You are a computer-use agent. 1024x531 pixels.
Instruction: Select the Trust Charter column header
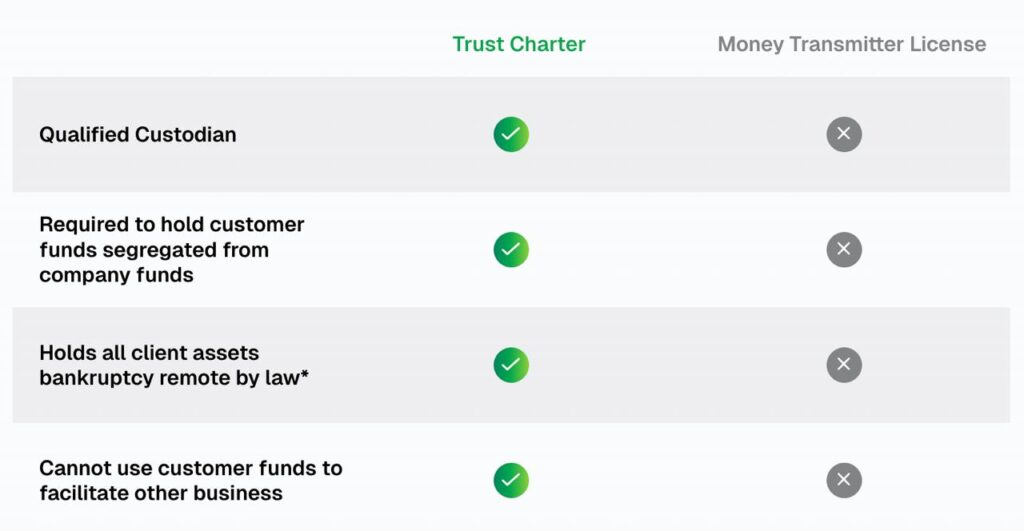tap(519, 44)
